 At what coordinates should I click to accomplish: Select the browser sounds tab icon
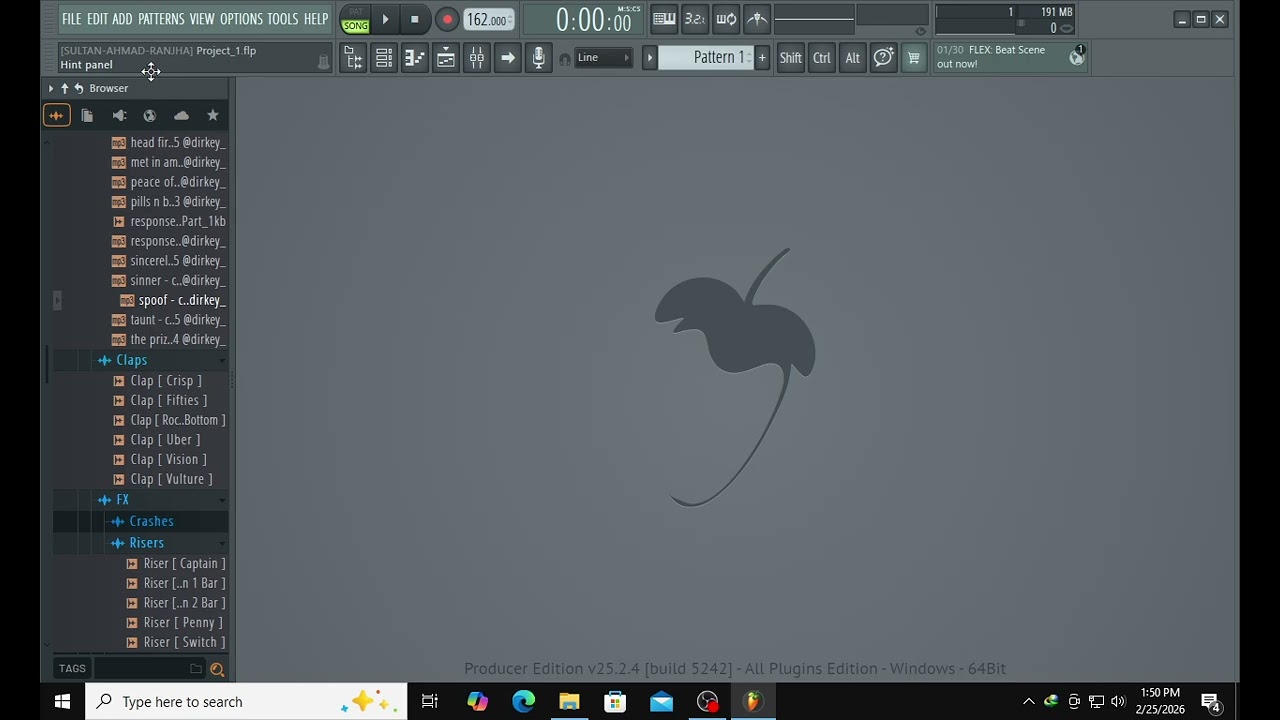(56, 116)
